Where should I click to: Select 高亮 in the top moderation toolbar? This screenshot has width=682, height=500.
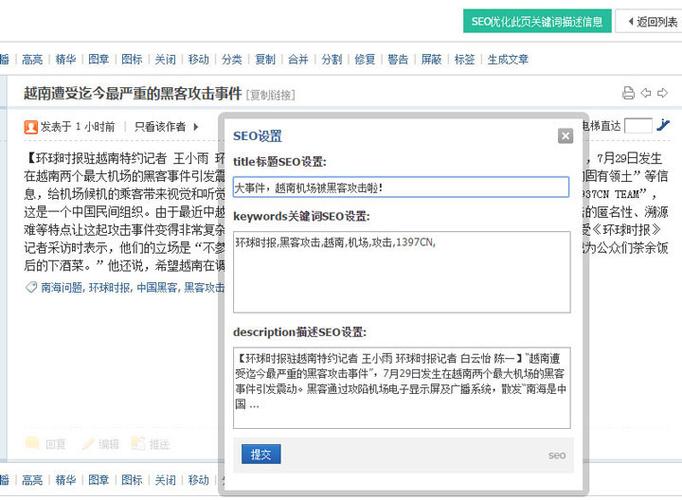(x=32, y=60)
